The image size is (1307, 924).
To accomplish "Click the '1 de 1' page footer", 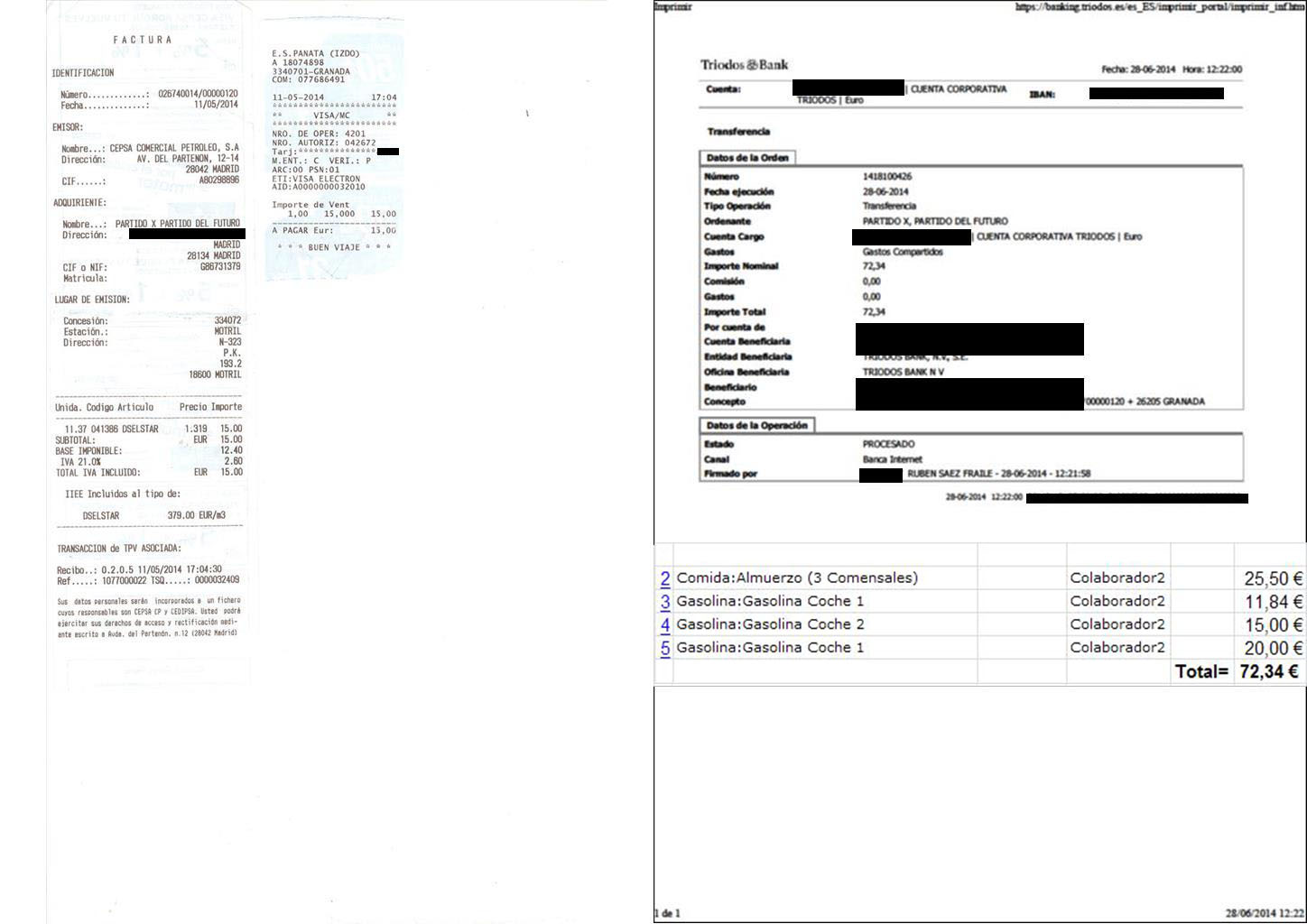I will coord(667,913).
